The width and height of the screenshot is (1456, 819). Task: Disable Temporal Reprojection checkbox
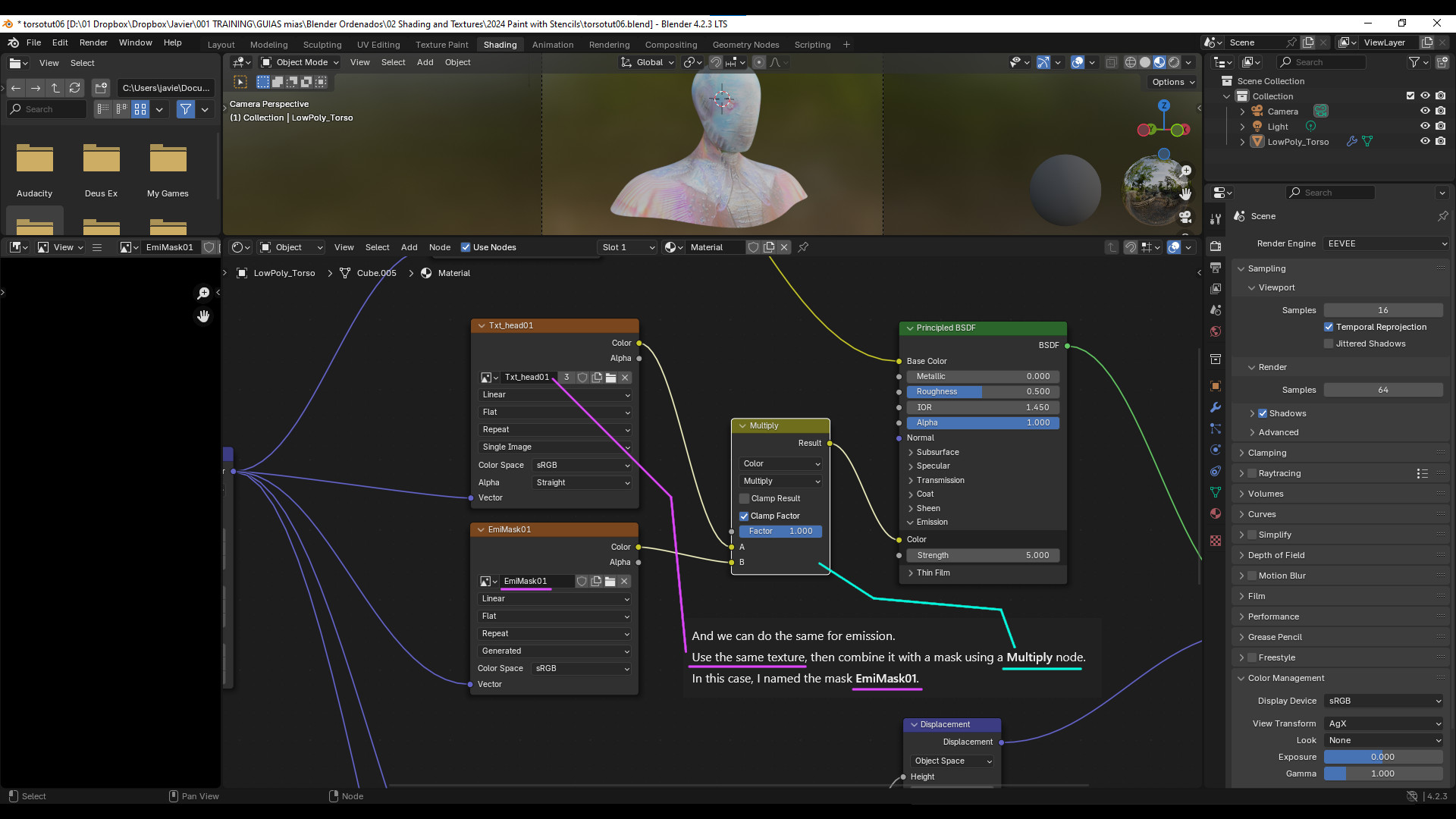tap(1329, 327)
